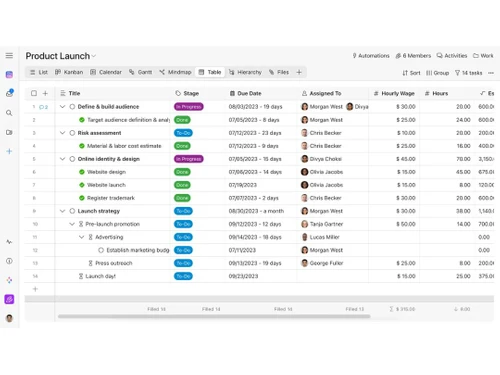Open the 14 tasks filter button
The width and height of the screenshot is (500, 375).
click(x=469, y=73)
